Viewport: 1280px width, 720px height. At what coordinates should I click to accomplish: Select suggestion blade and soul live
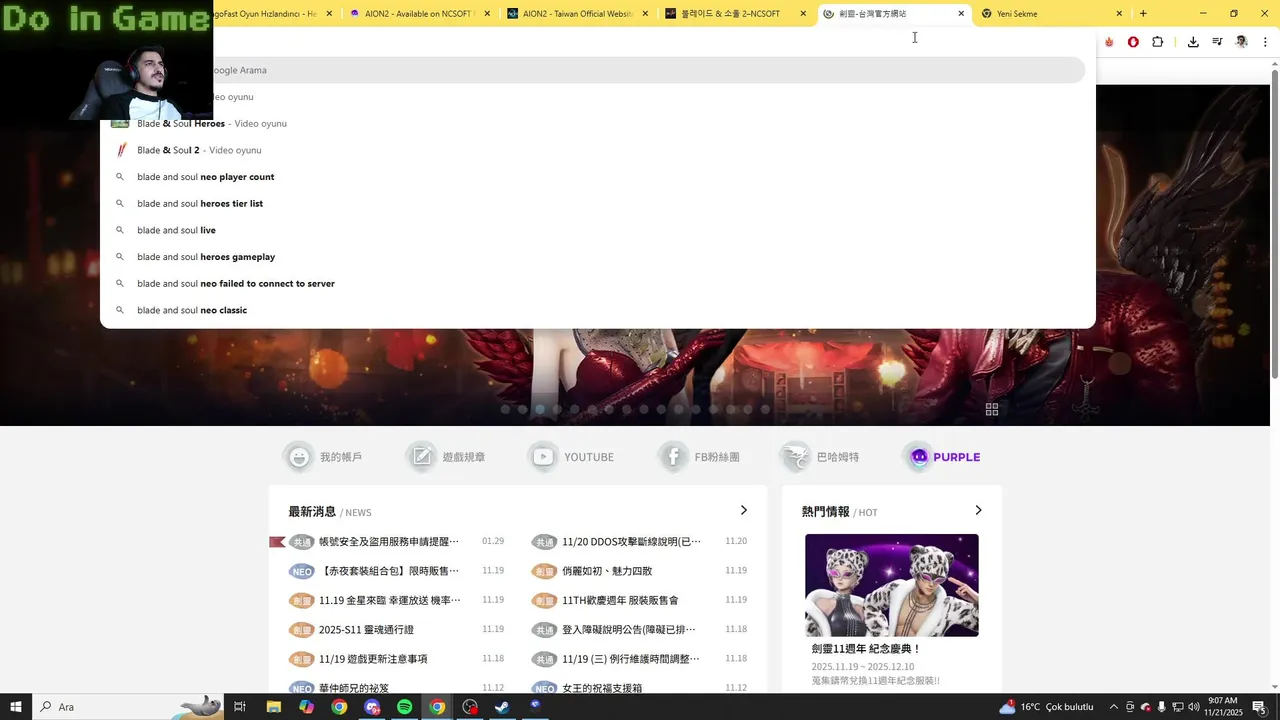[x=598, y=230]
